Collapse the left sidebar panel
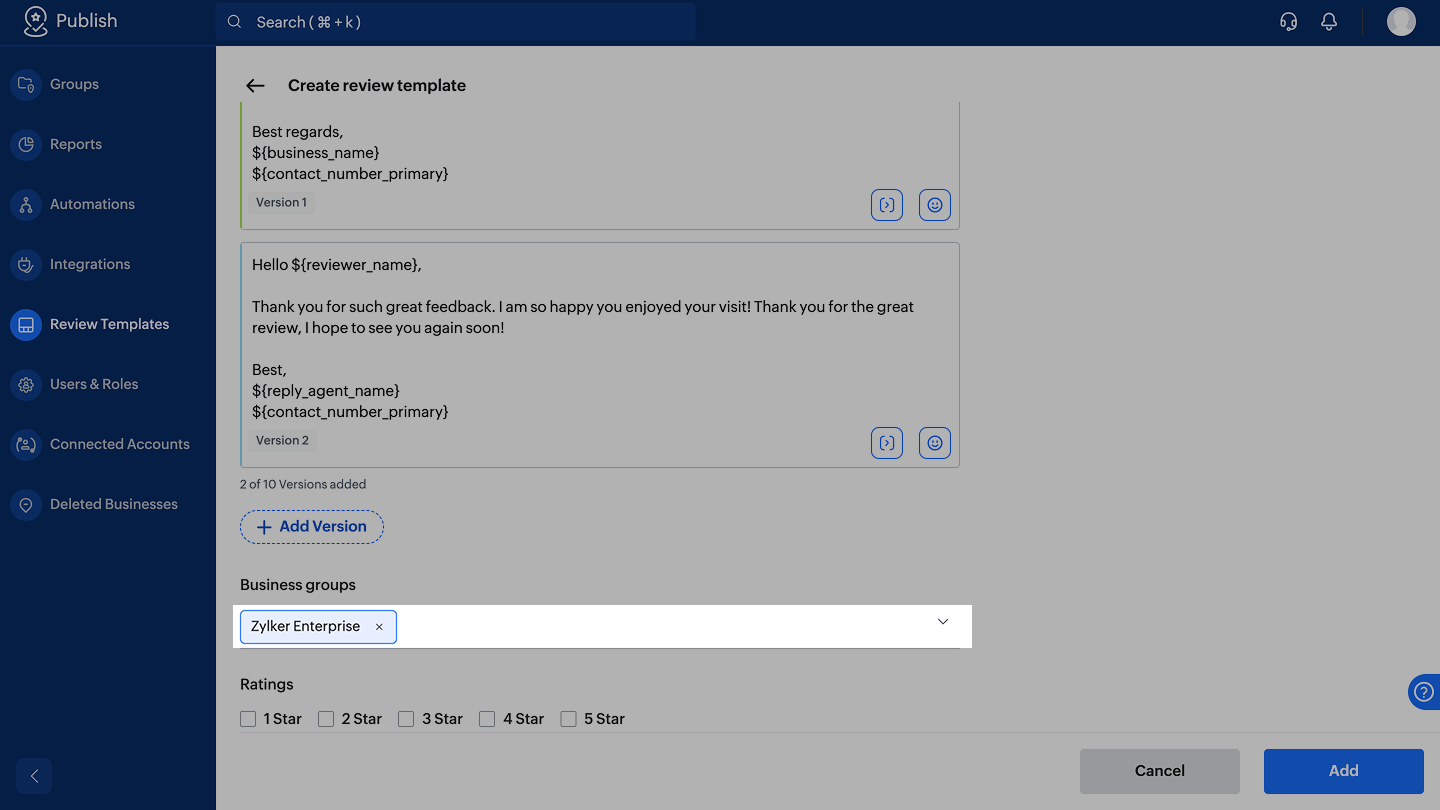The height and width of the screenshot is (810, 1440). tap(34, 776)
